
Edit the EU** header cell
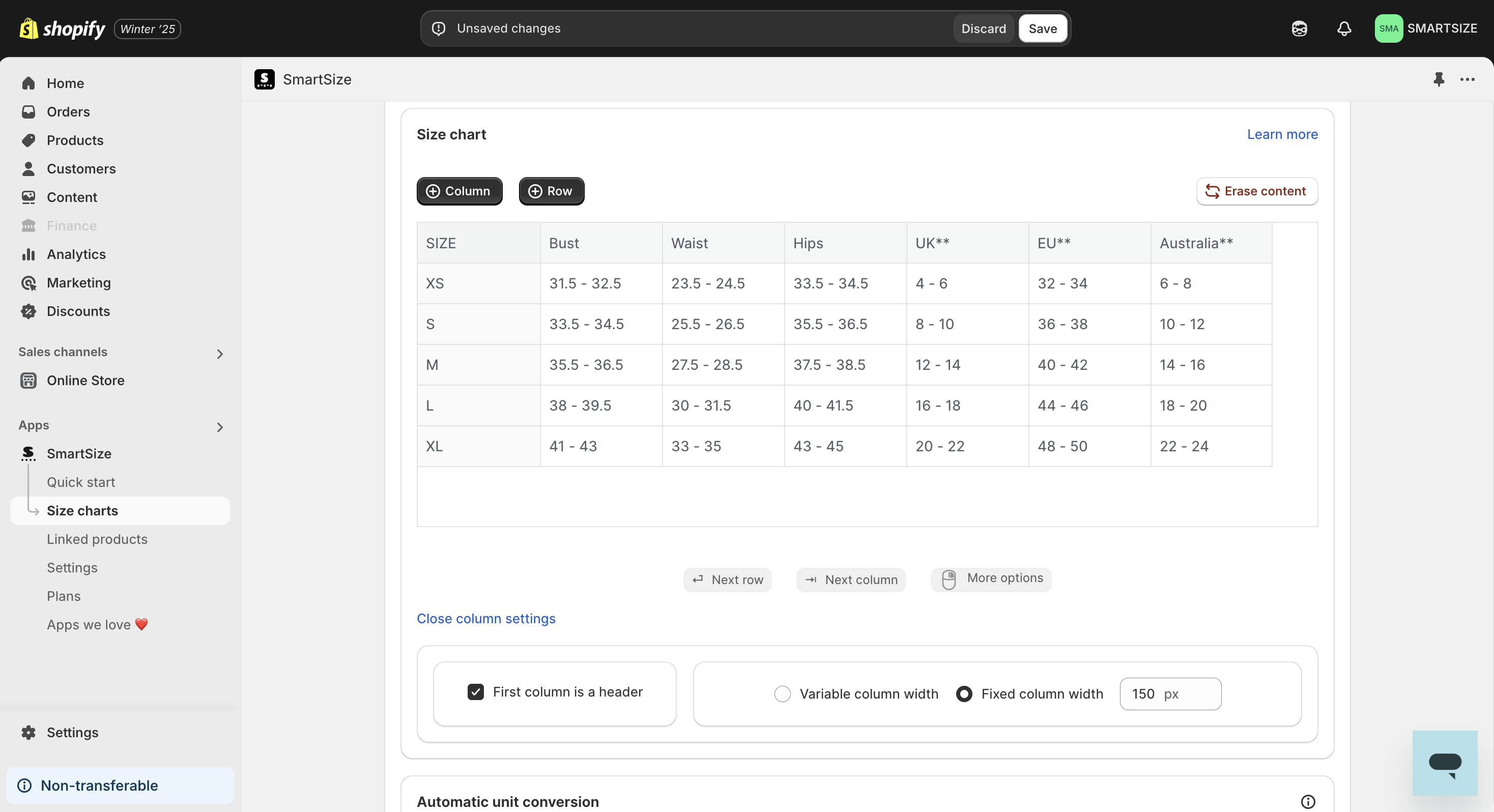tap(1090, 243)
